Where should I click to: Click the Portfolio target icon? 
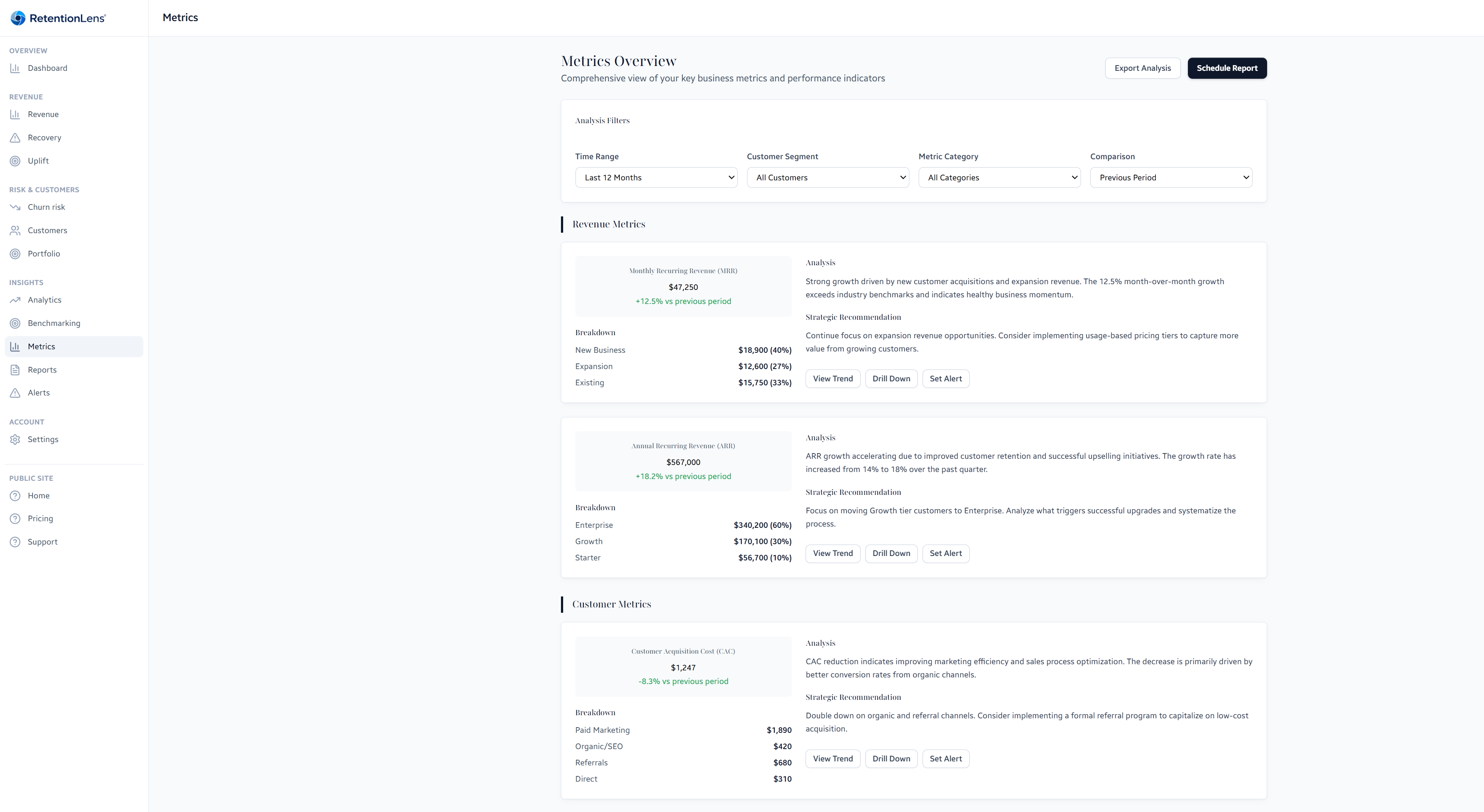(x=15, y=254)
